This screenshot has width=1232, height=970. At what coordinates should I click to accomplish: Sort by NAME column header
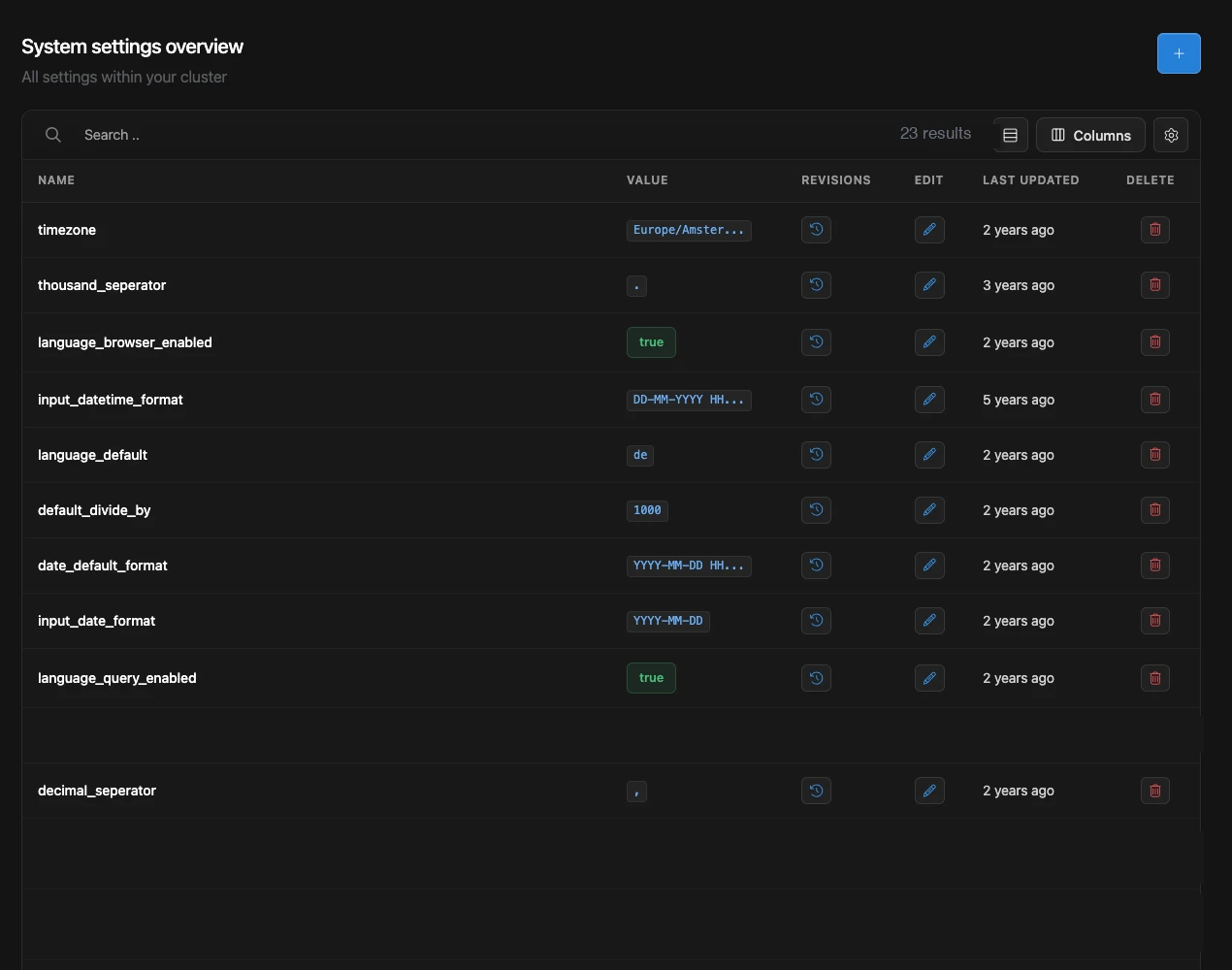tap(56, 180)
